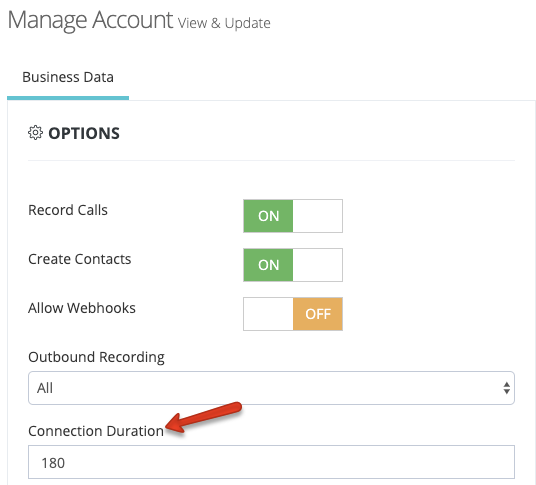The height and width of the screenshot is (485, 536).
Task: Click the up-down arrows on the All select
Action: (507, 388)
